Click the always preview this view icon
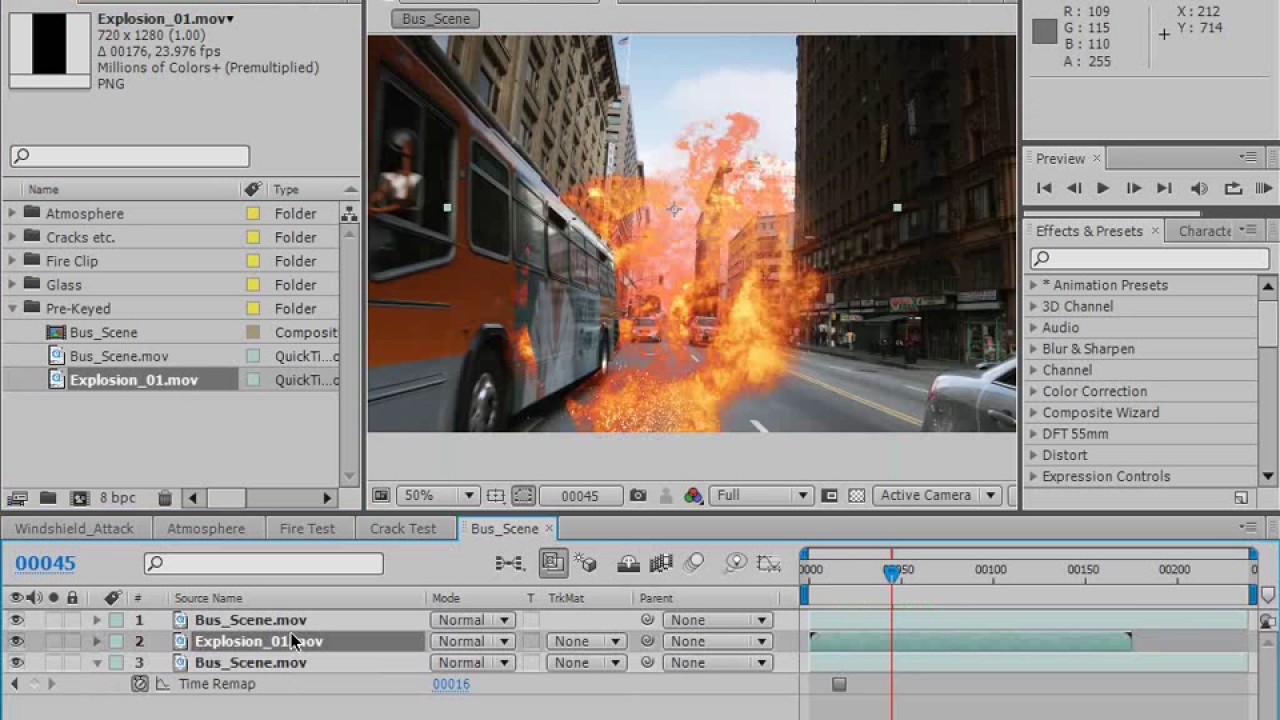 point(381,495)
